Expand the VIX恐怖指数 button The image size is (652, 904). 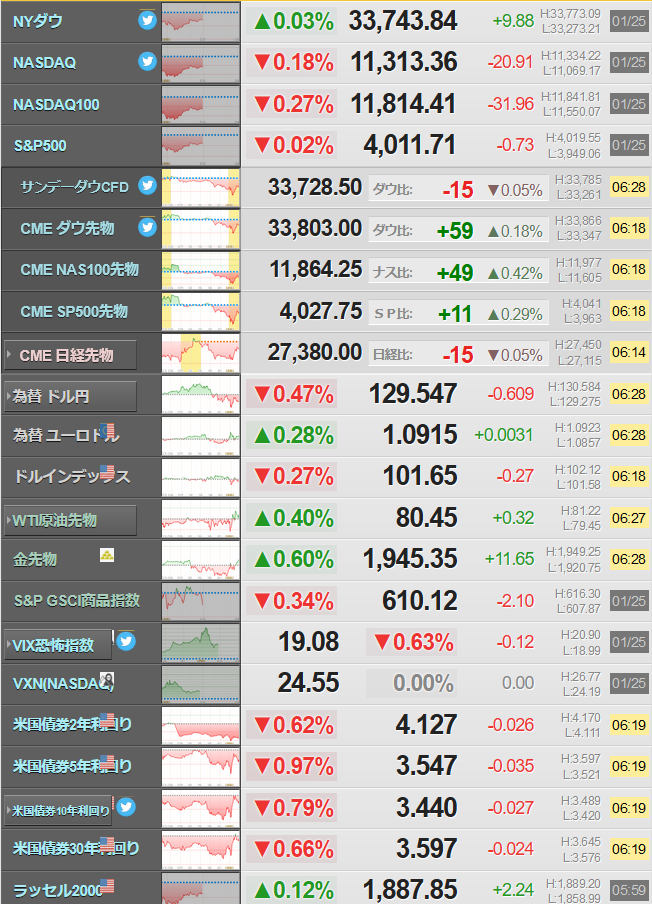point(58,645)
